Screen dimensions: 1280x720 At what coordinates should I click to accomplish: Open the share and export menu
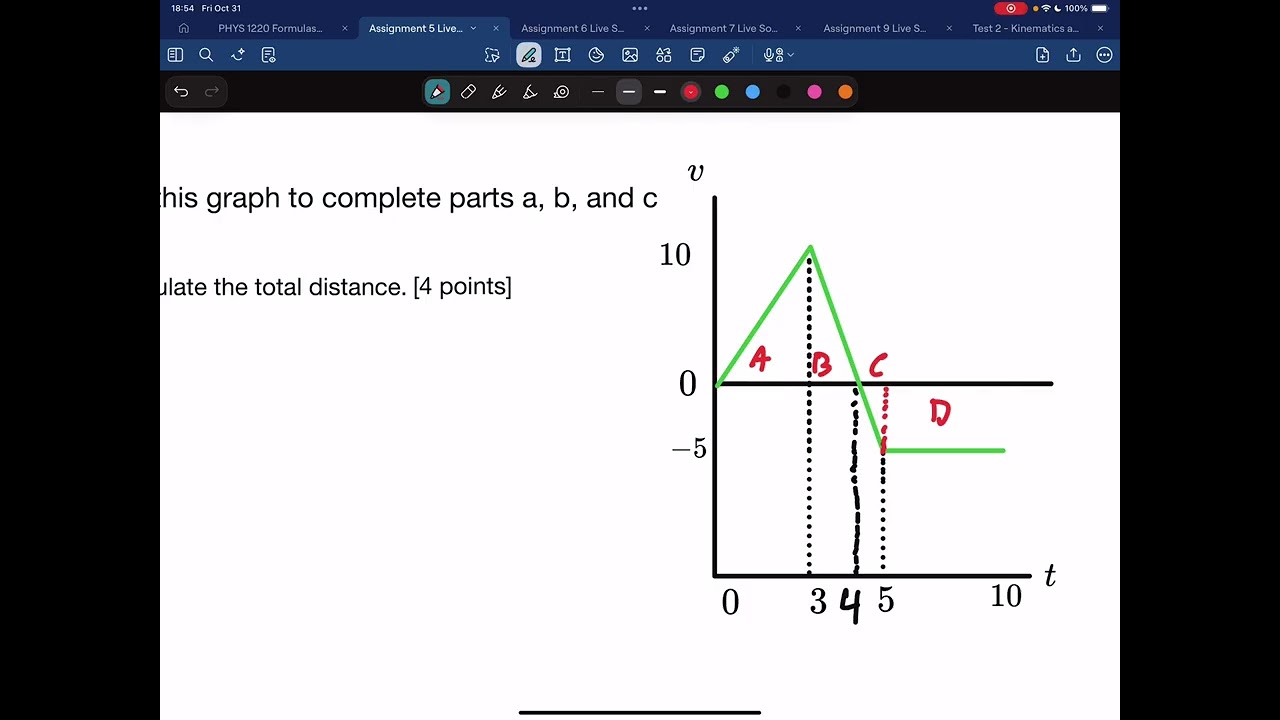click(x=1073, y=55)
